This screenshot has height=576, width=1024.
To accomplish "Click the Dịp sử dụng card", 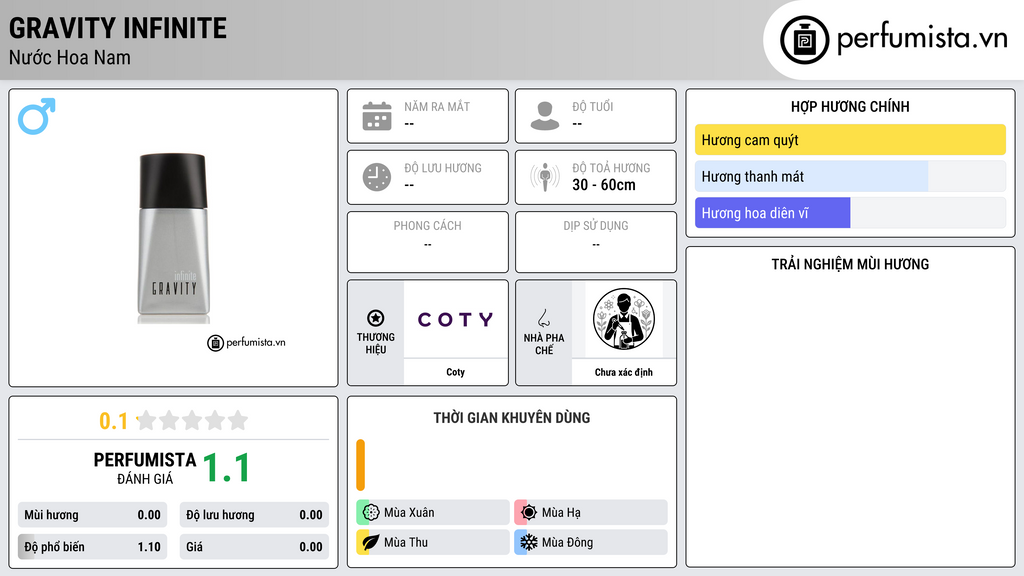I will [x=596, y=242].
